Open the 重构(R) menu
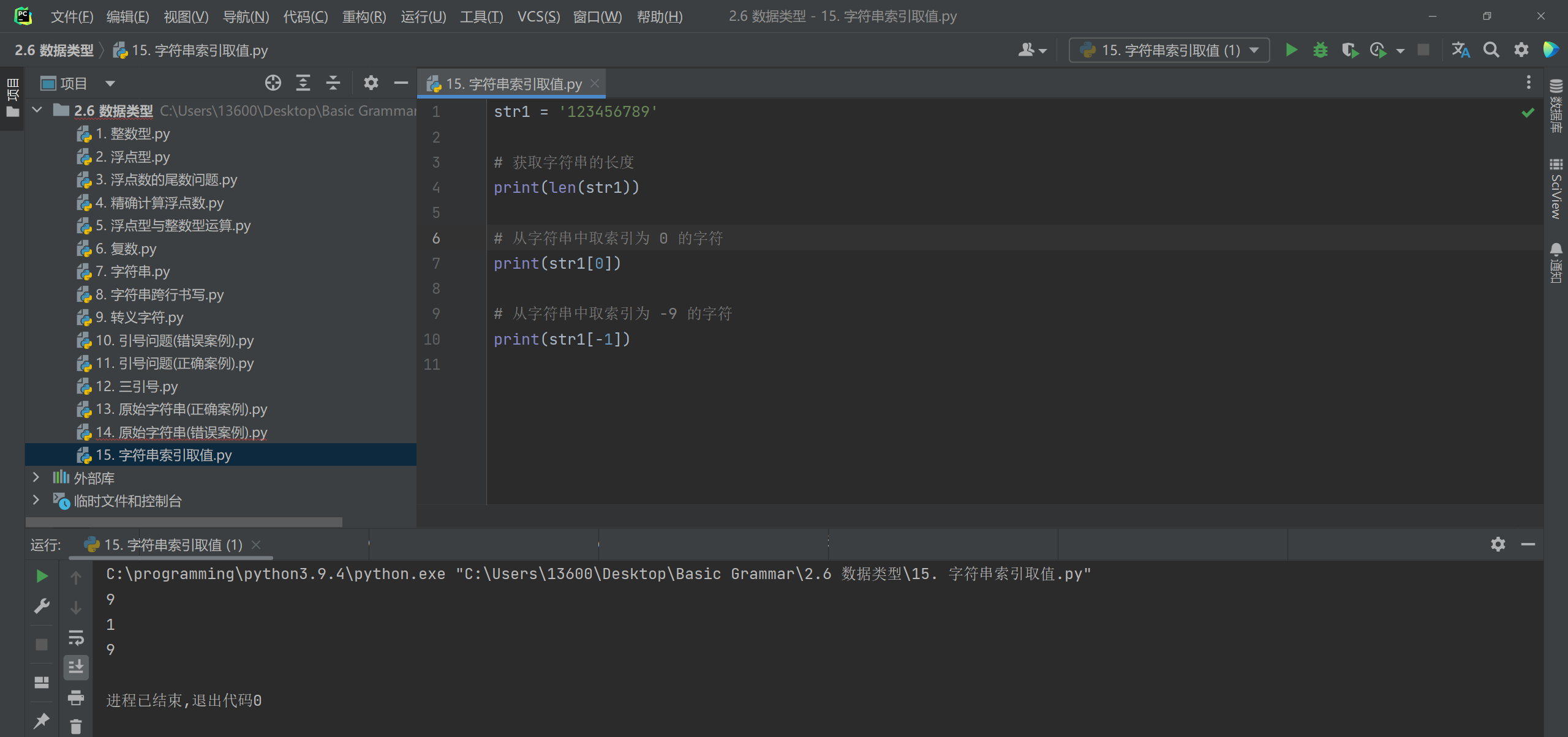This screenshot has height=737, width=1568. tap(364, 17)
